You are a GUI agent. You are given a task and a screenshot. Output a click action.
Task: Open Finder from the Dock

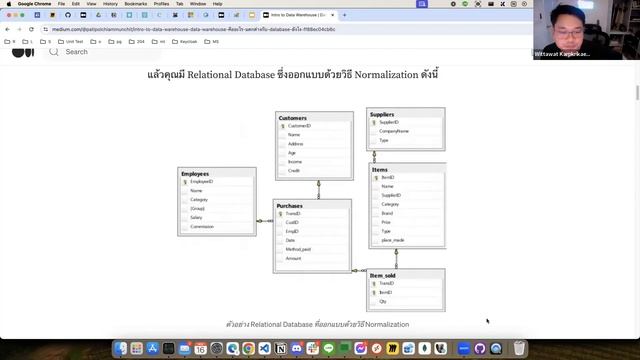point(121,349)
